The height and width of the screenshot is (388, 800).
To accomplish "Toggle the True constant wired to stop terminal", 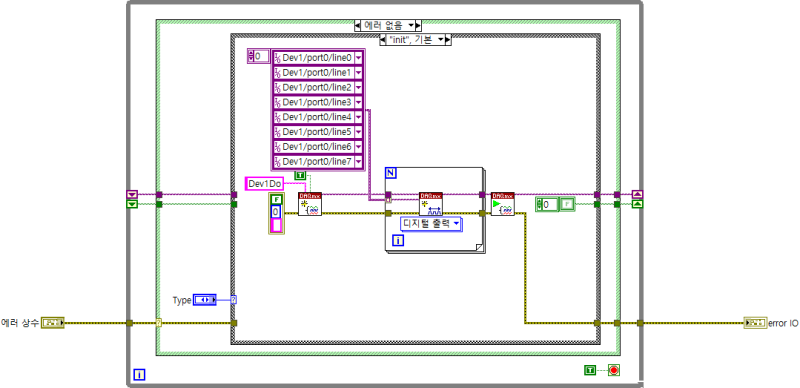I will (x=590, y=370).
